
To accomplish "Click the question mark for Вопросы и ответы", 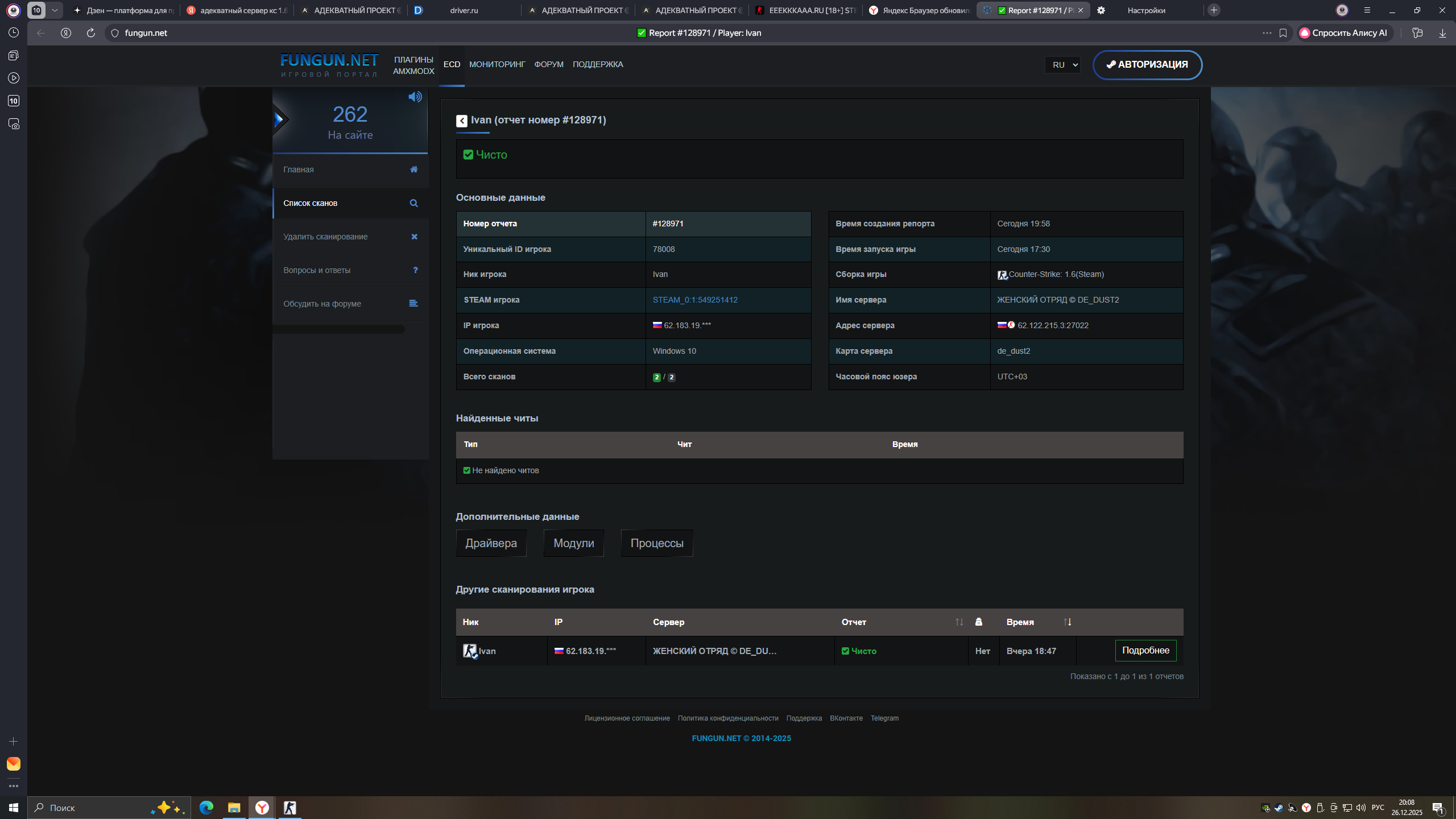I will pos(415,270).
